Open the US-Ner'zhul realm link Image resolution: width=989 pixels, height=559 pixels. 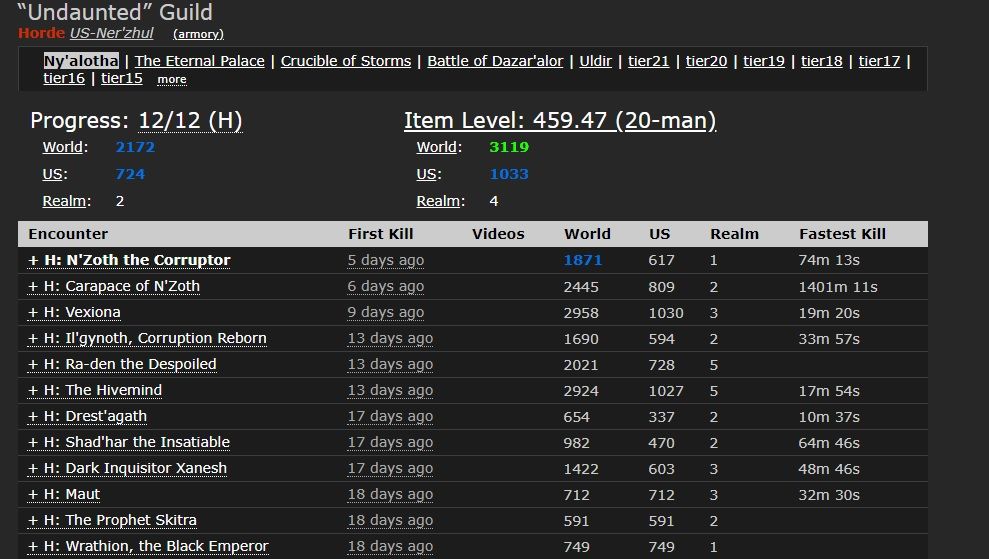[112, 33]
